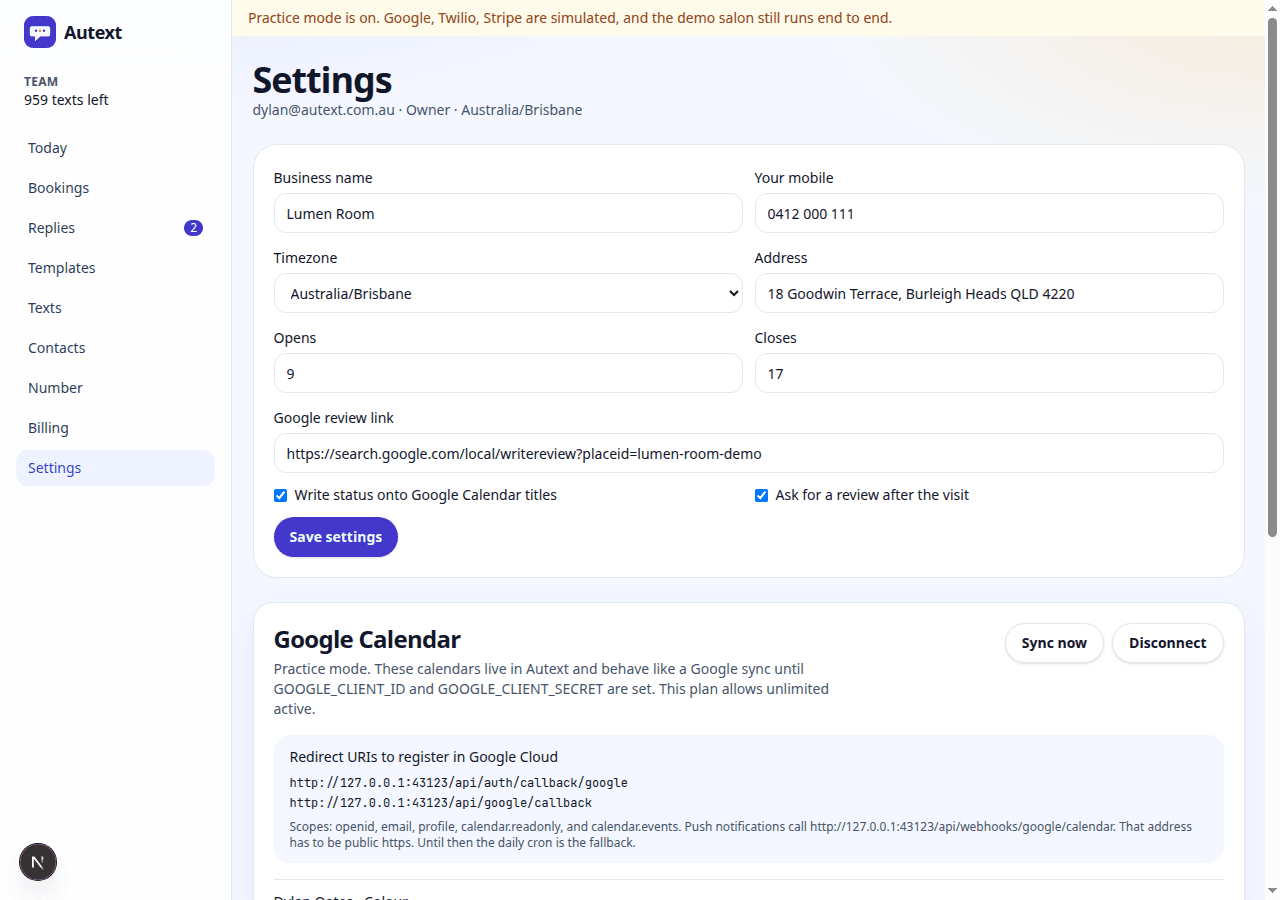This screenshot has width=1280, height=900.
Task: Edit the Address field
Action: coord(989,293)
